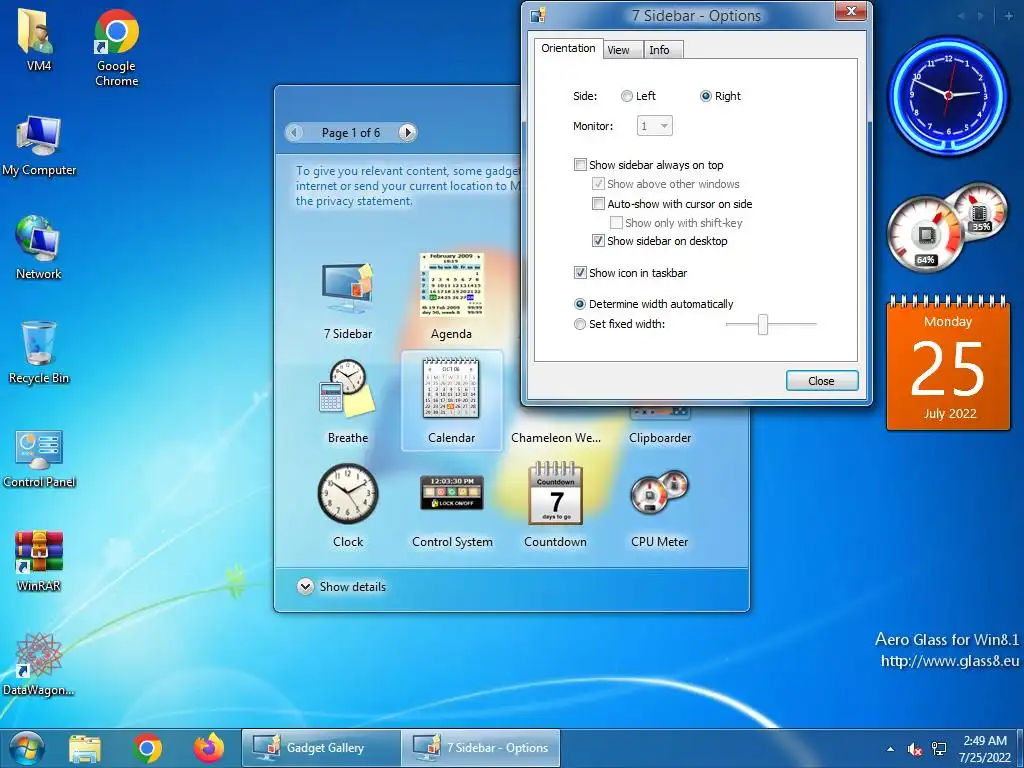This screenshot has width=1024, height=768.
Task: Open the Network desktop icon
Action: point(39,248)
